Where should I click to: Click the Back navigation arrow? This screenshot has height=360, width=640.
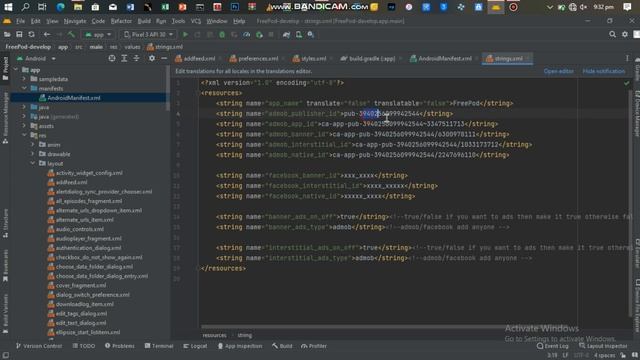tap(47, 35)
